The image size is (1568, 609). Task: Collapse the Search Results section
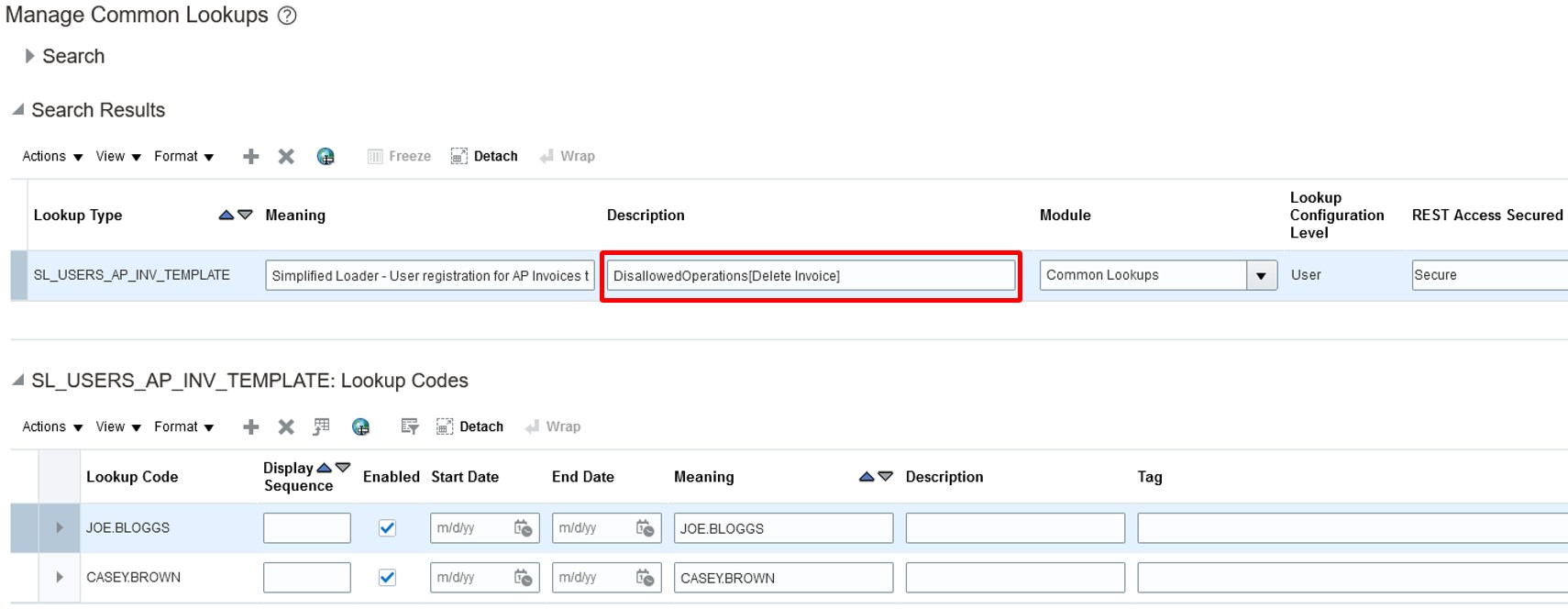18,109
